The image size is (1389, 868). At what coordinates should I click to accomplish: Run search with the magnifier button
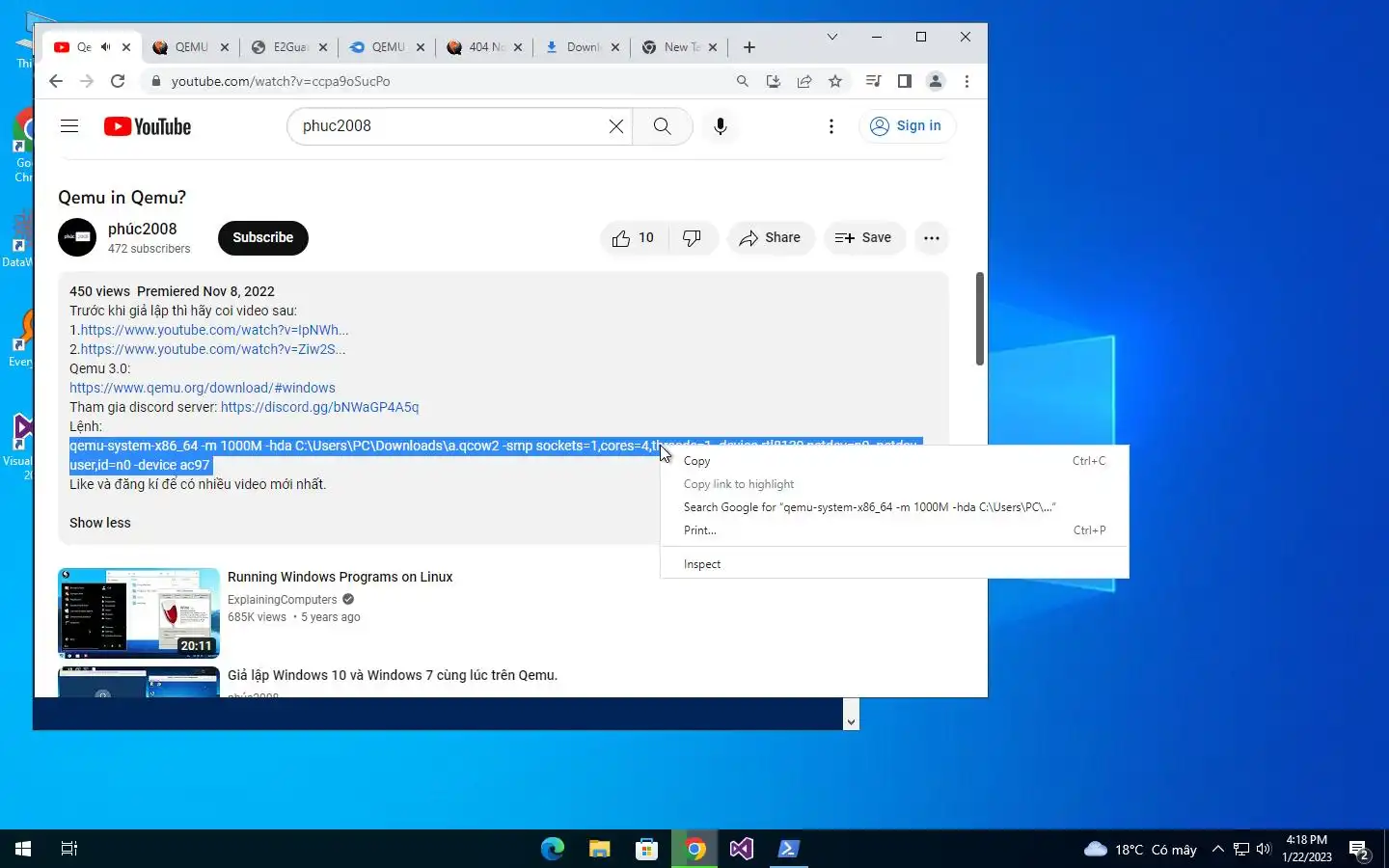pos(663,126)
